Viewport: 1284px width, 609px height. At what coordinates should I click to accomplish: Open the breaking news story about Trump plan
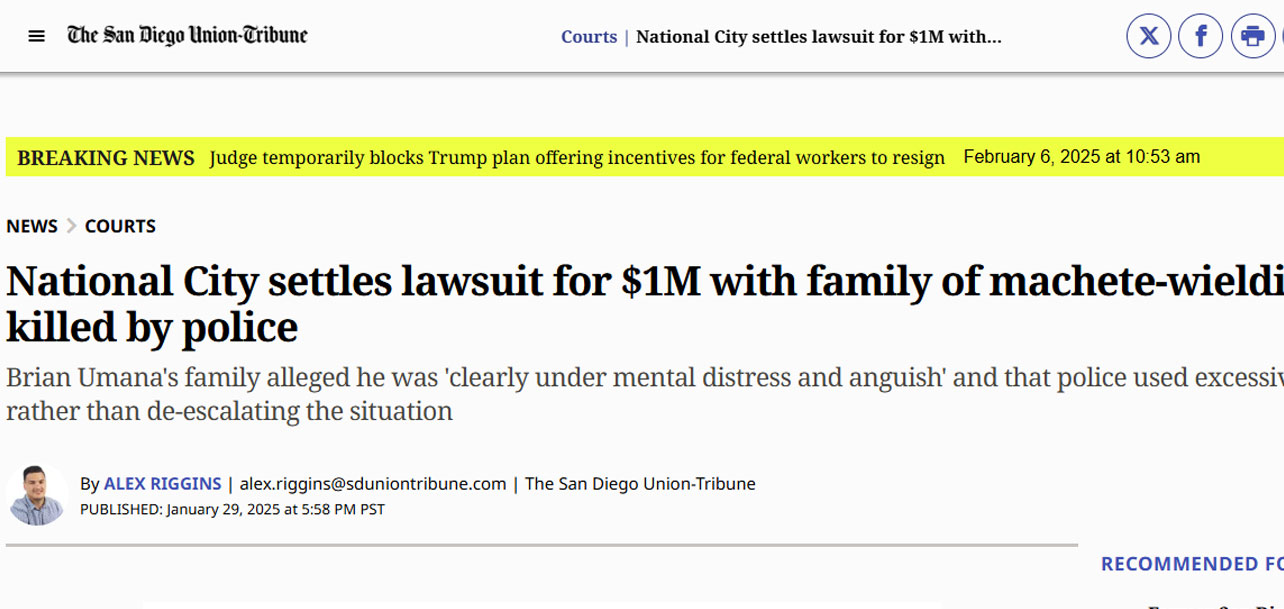click(577, 158)
